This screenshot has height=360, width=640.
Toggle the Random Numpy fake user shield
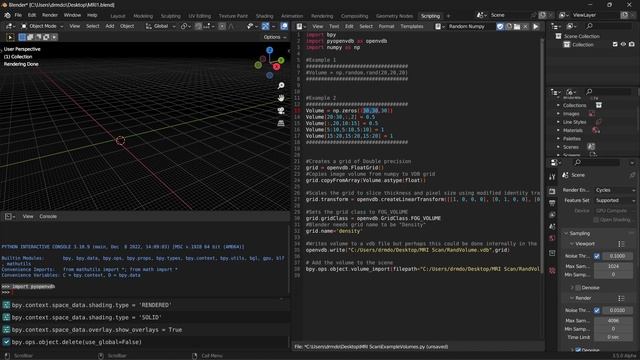point(500,27)
